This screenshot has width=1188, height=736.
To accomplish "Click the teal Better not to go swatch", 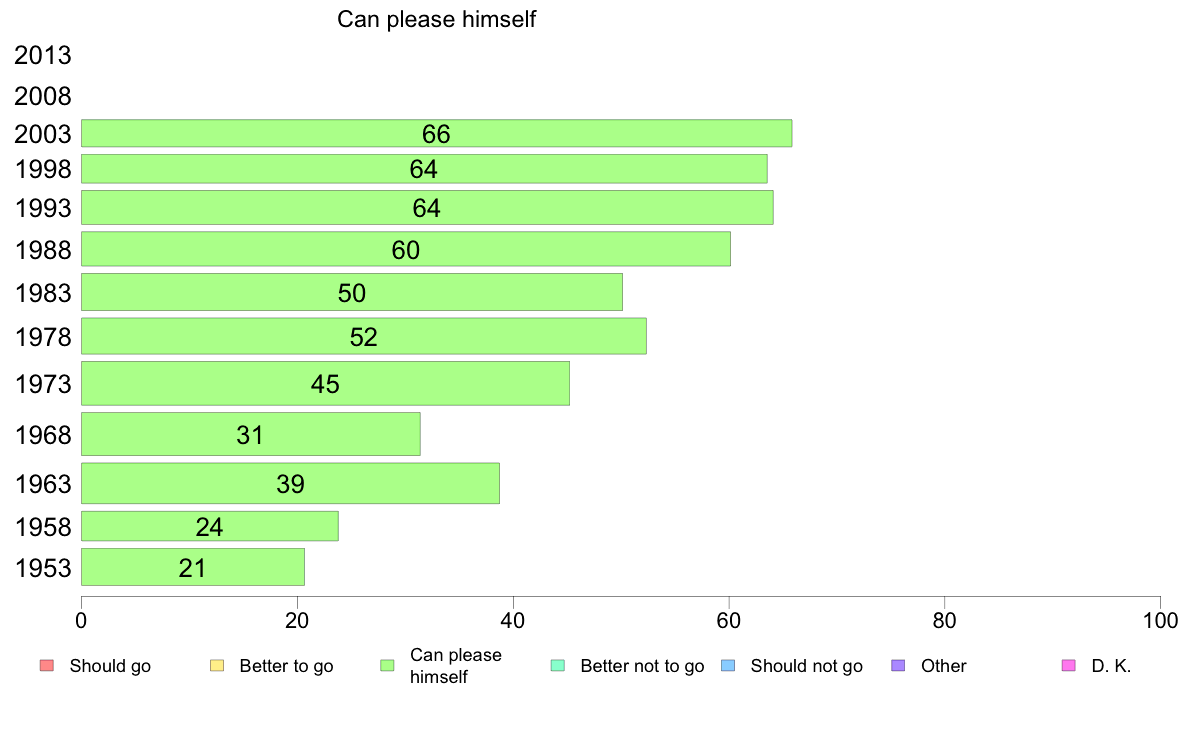I will pyautogui.click(x=557, y=666).
